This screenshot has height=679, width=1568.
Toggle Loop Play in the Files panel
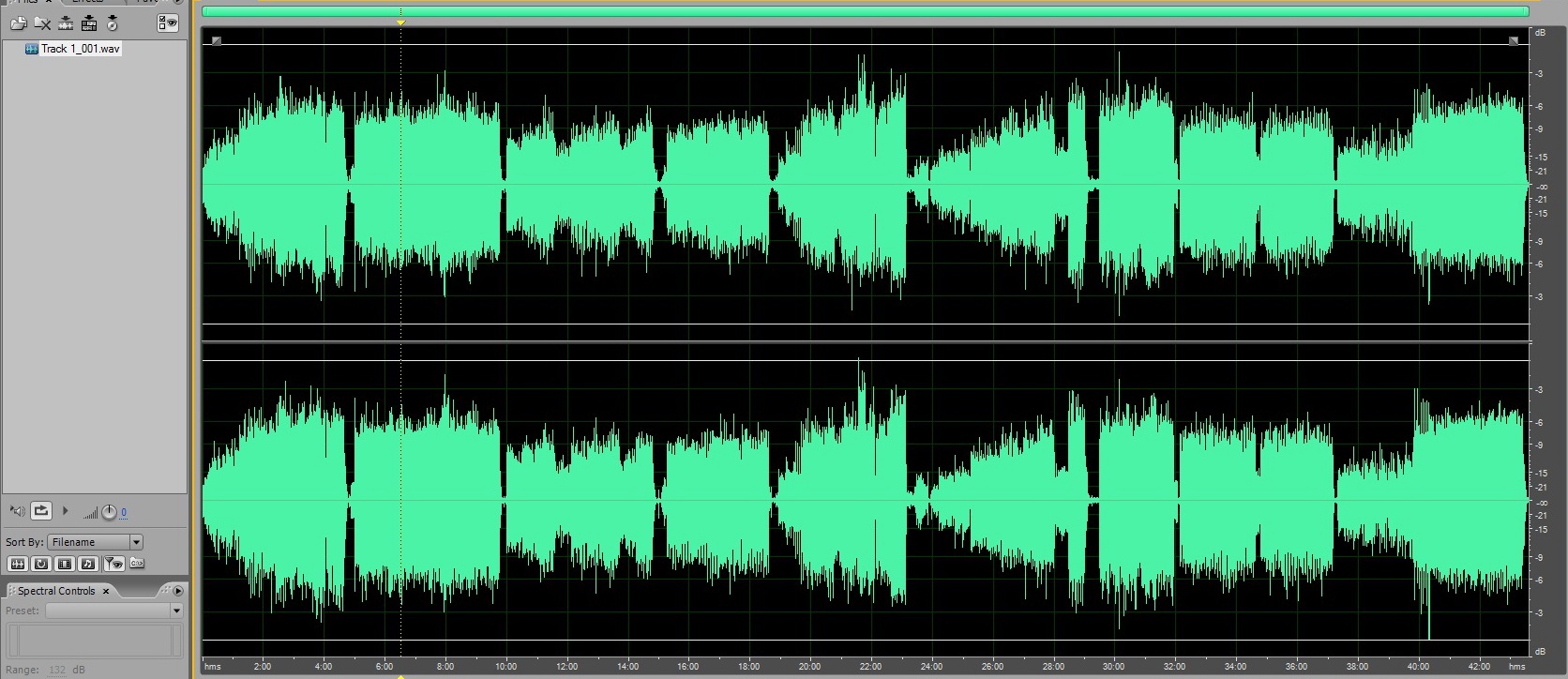[x=41, y=511]
